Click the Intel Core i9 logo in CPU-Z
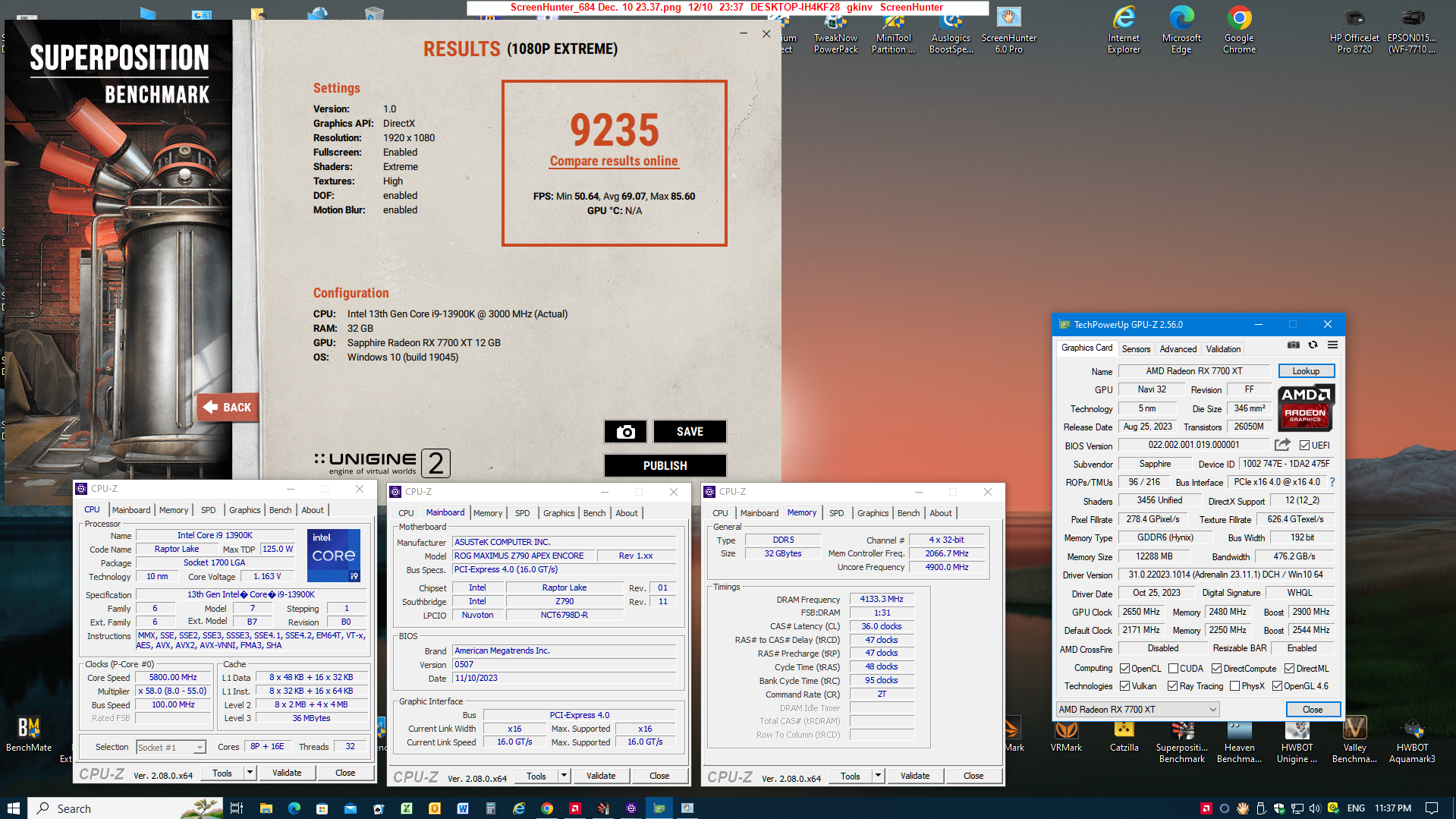The width and height of the screenshot is (1456, 819). (x=334, y=556)
